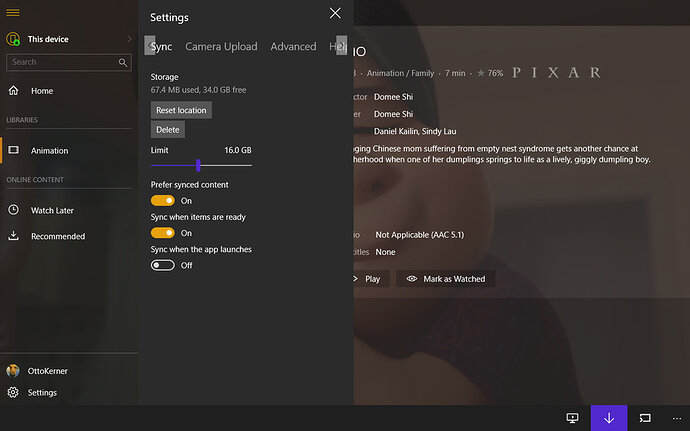Click the cast to device icon
Screen dimensions: 690x431
pos(645,418)
